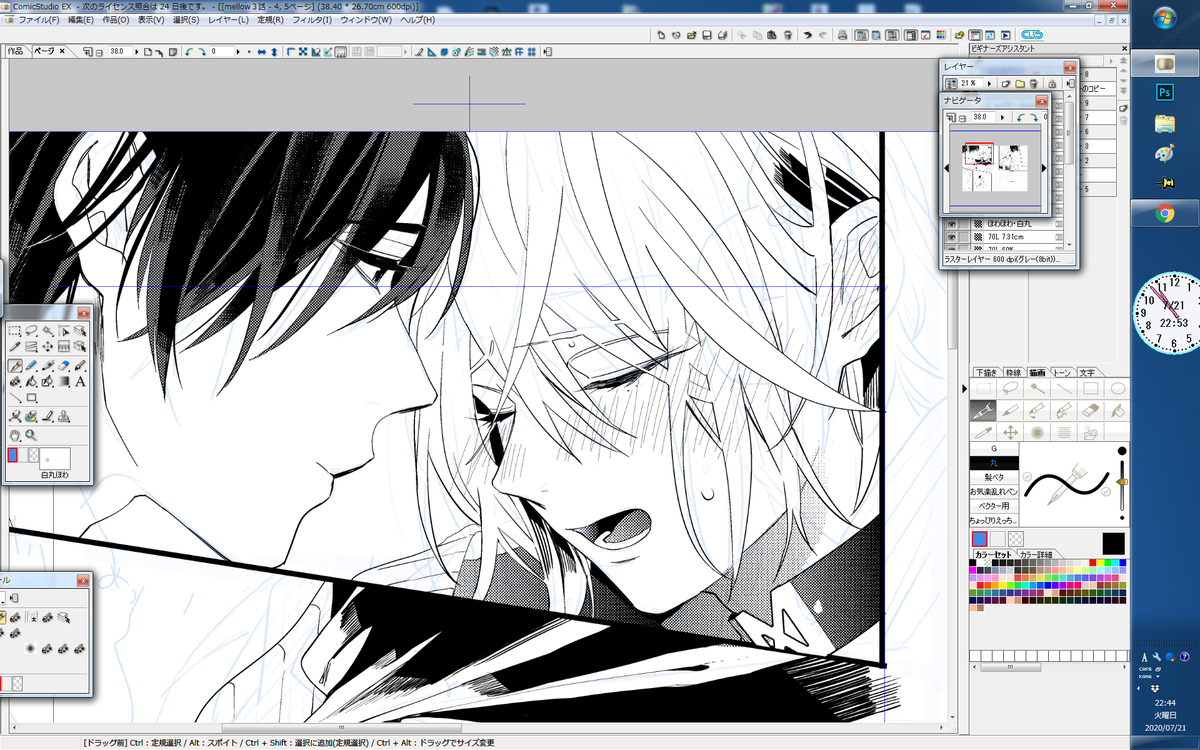Viewport: 1200px width, 750px height.
Task: Click the undo arrow in main toolbar
Action: click(806, 35)
